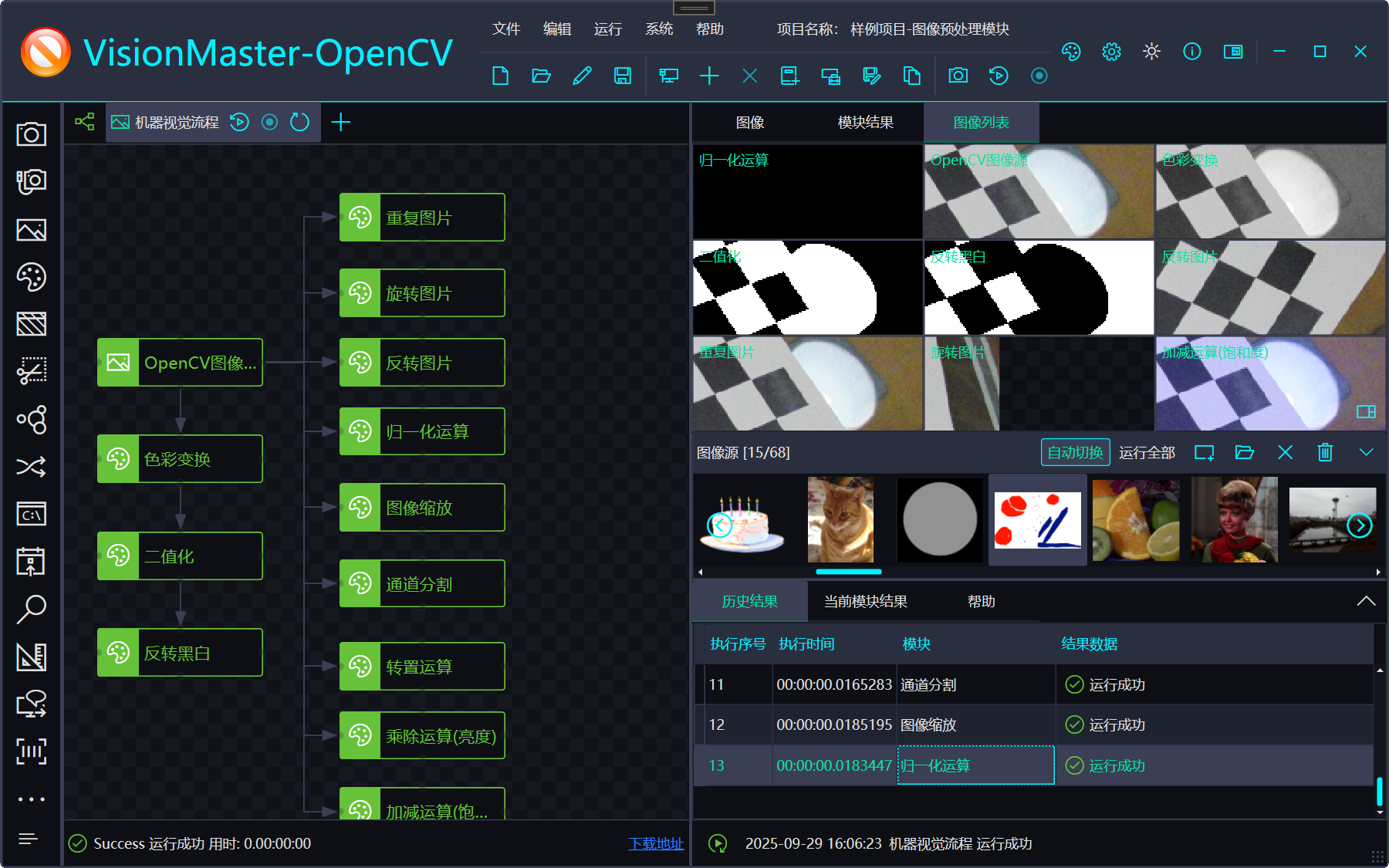Click the plus add icon in top toolbar
1389x868 pixels.
click(x=709, y=76)
